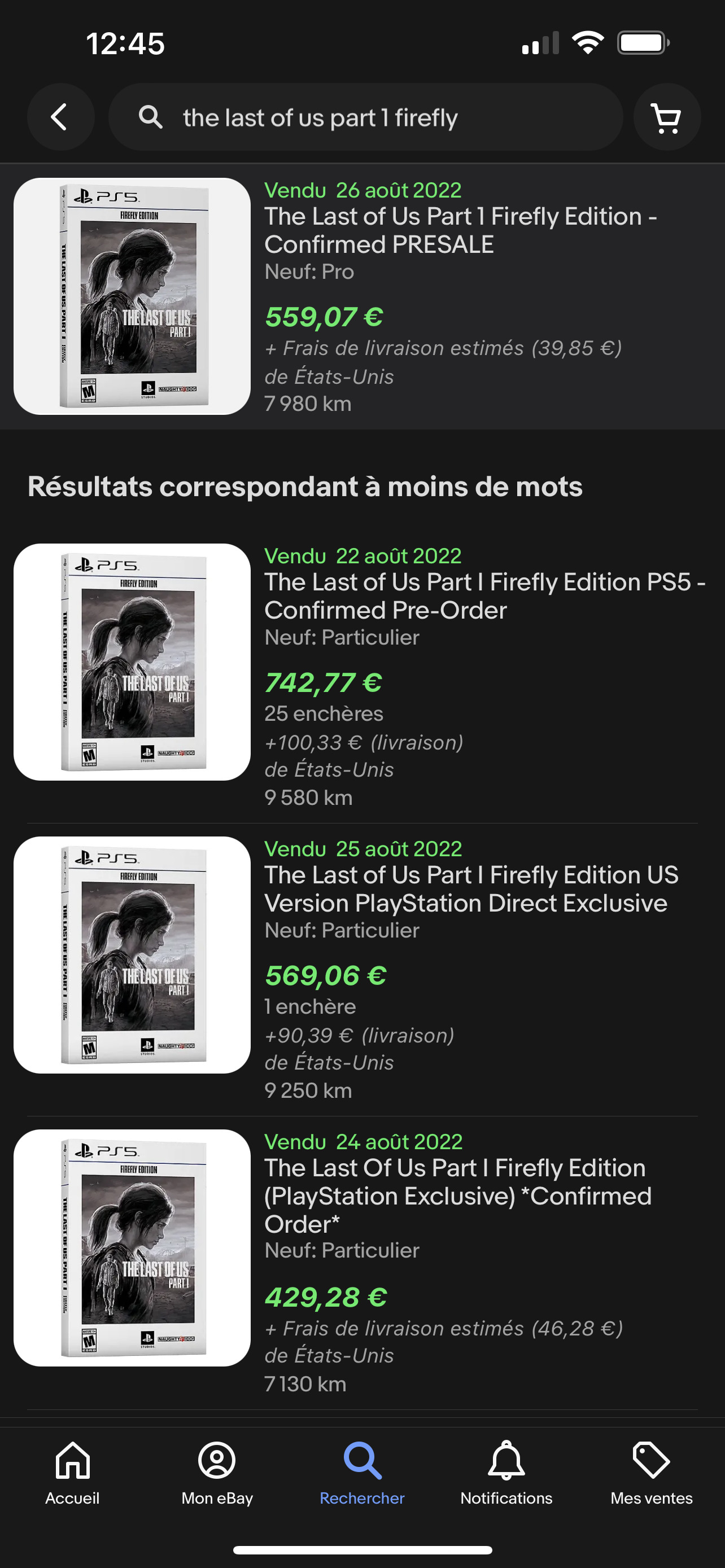Open "(PlayStation Exclusive) *Confirmed Order*" listing
The image size is (725, 1568).
[x=458, y=1195]
